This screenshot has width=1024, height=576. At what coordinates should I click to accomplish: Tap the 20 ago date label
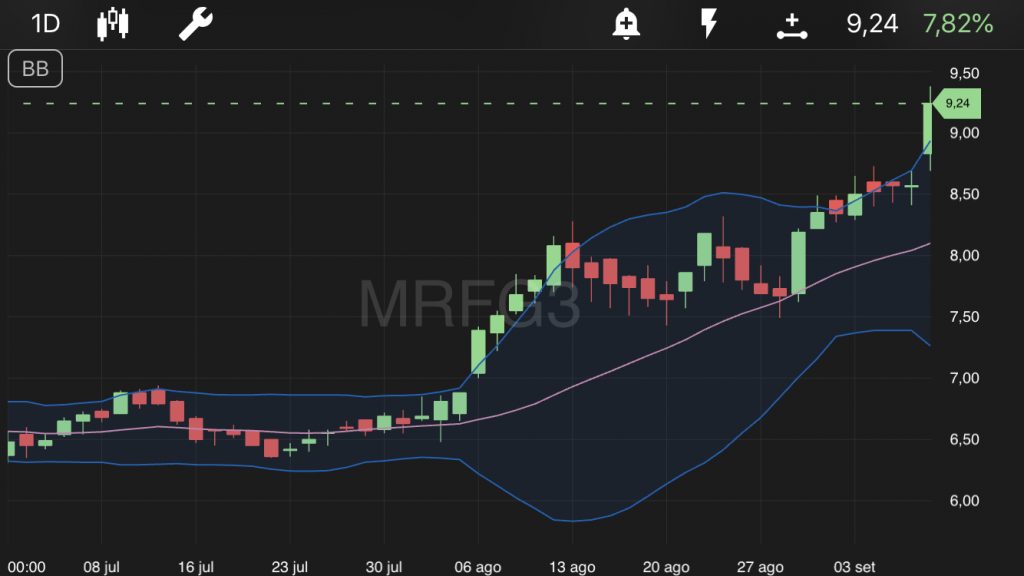coord(666,567)
